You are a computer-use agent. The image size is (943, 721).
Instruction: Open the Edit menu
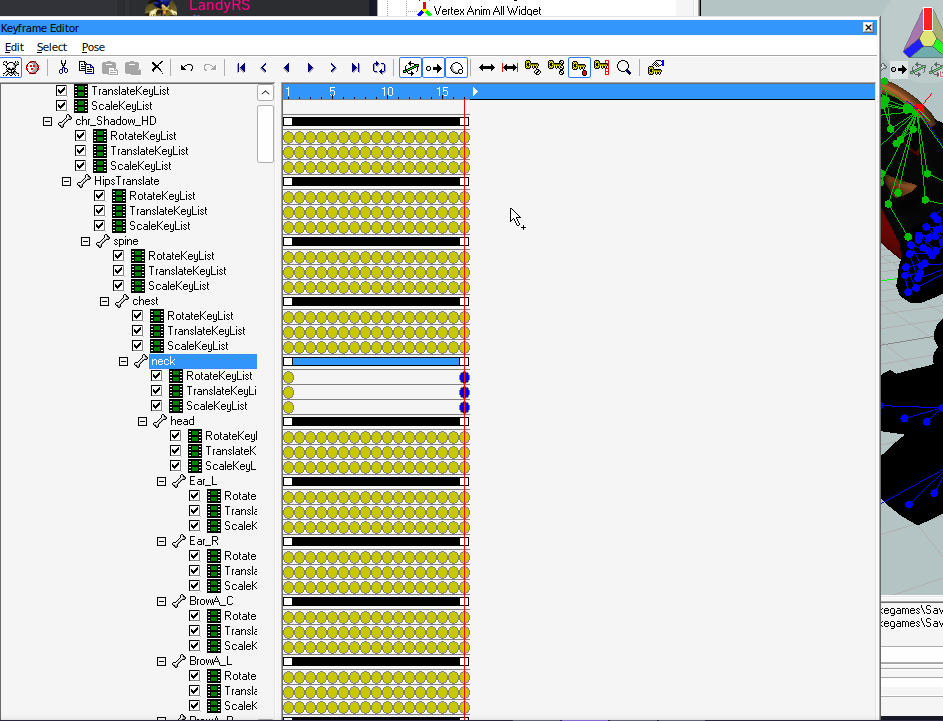[x=14, y=47]
